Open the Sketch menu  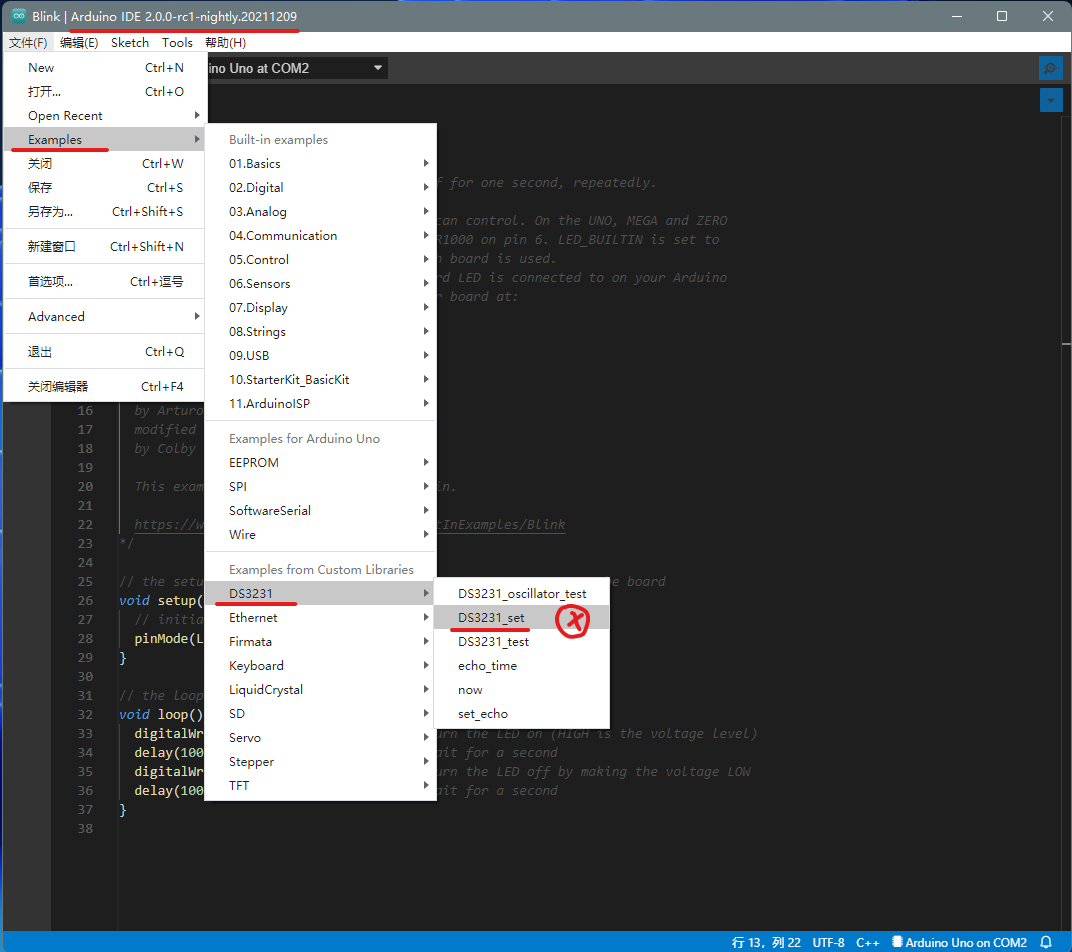point(130,42)
